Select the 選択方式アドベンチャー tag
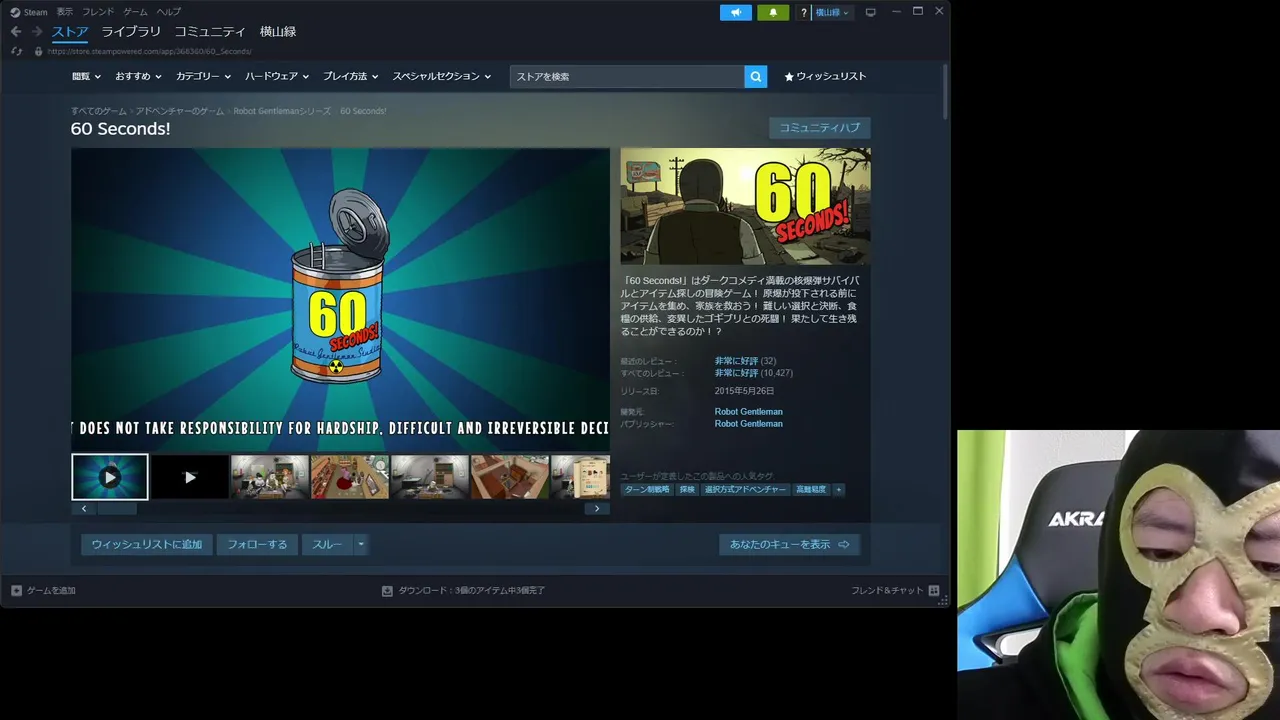Image resolution: width=1280 pixels, height=720 pixels. (x=745, y=490)
